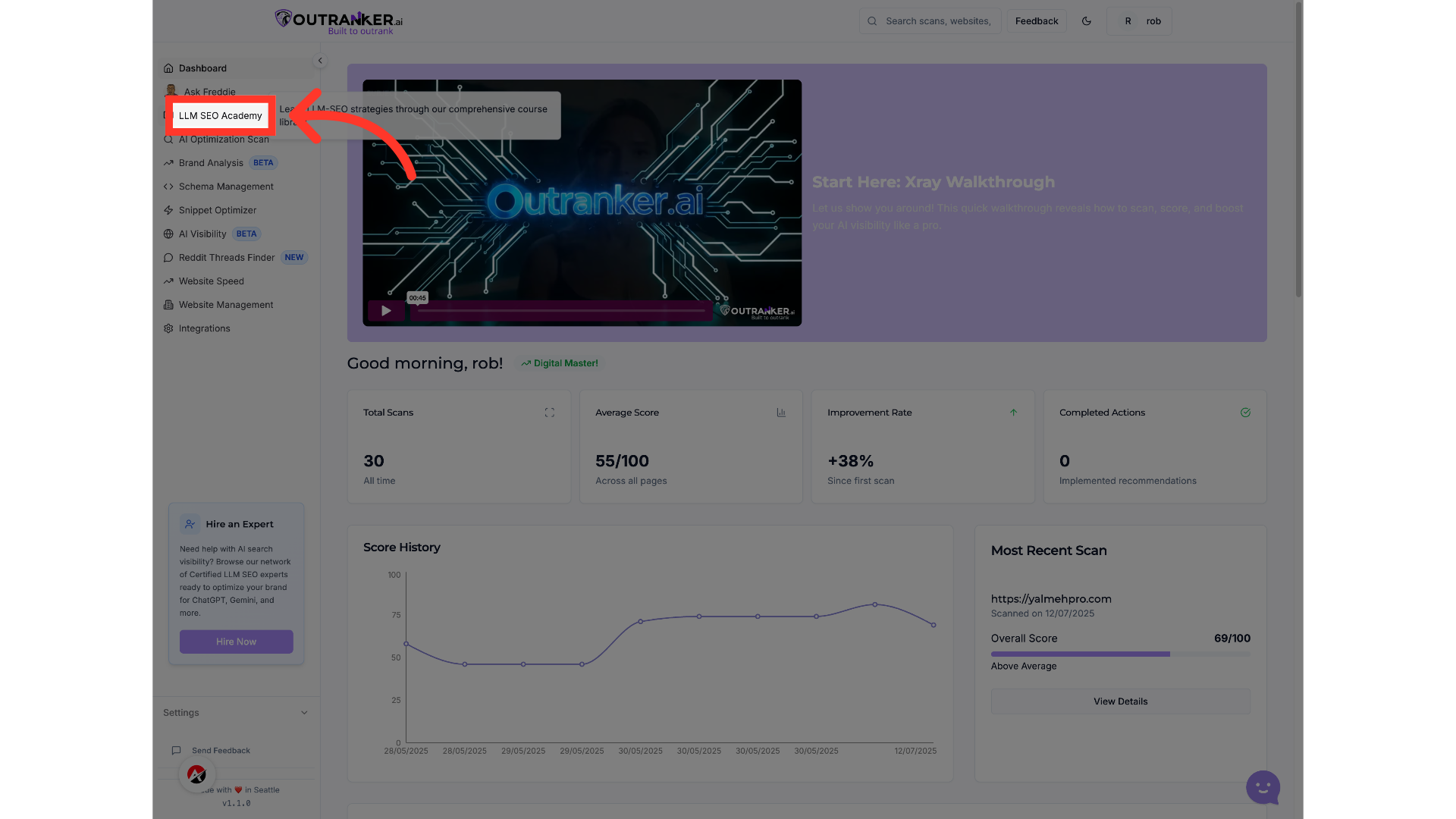Screen dimensions: 1456x819
Task: Click Reddit Threads Finder chat icon
Action: click(x=168, y=258)
